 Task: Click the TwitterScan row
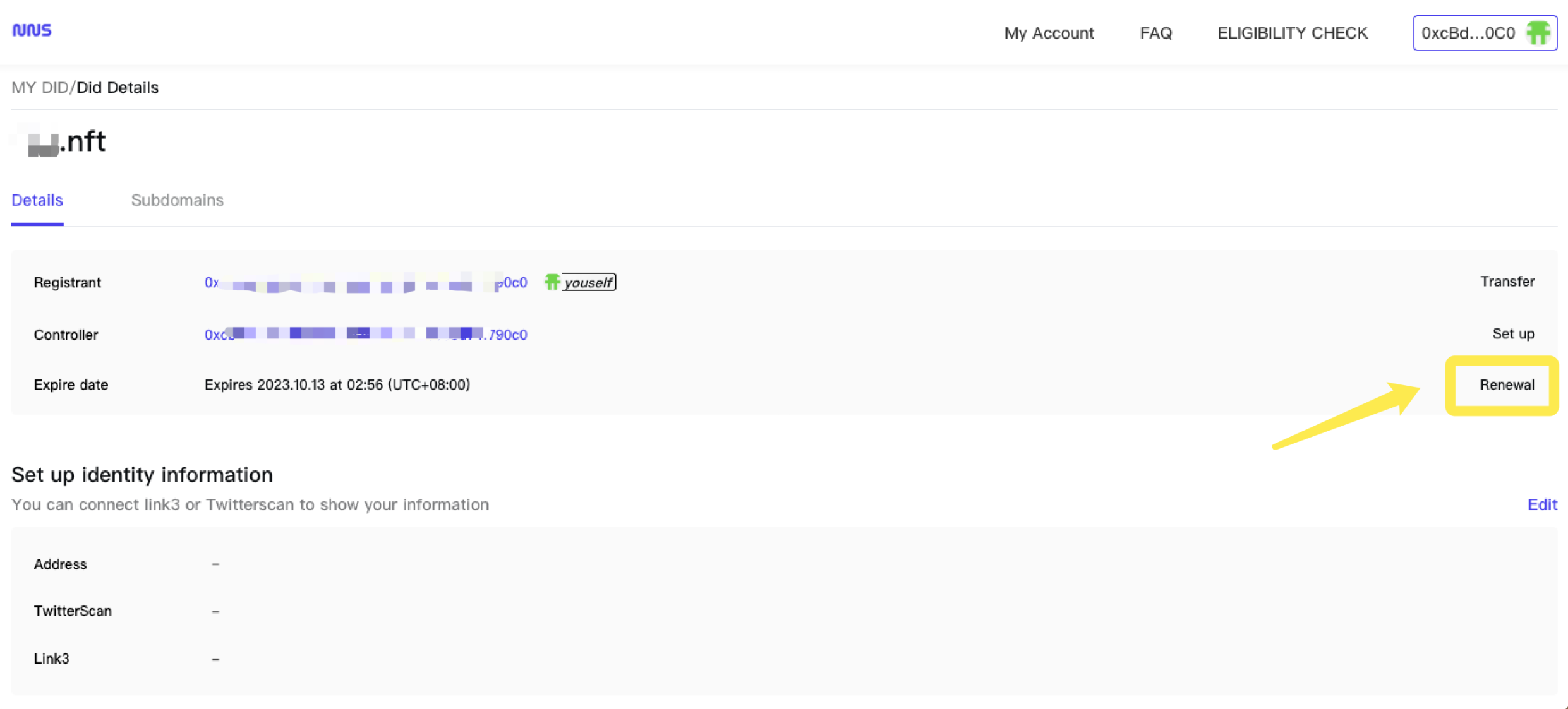[x=73, y=611]
